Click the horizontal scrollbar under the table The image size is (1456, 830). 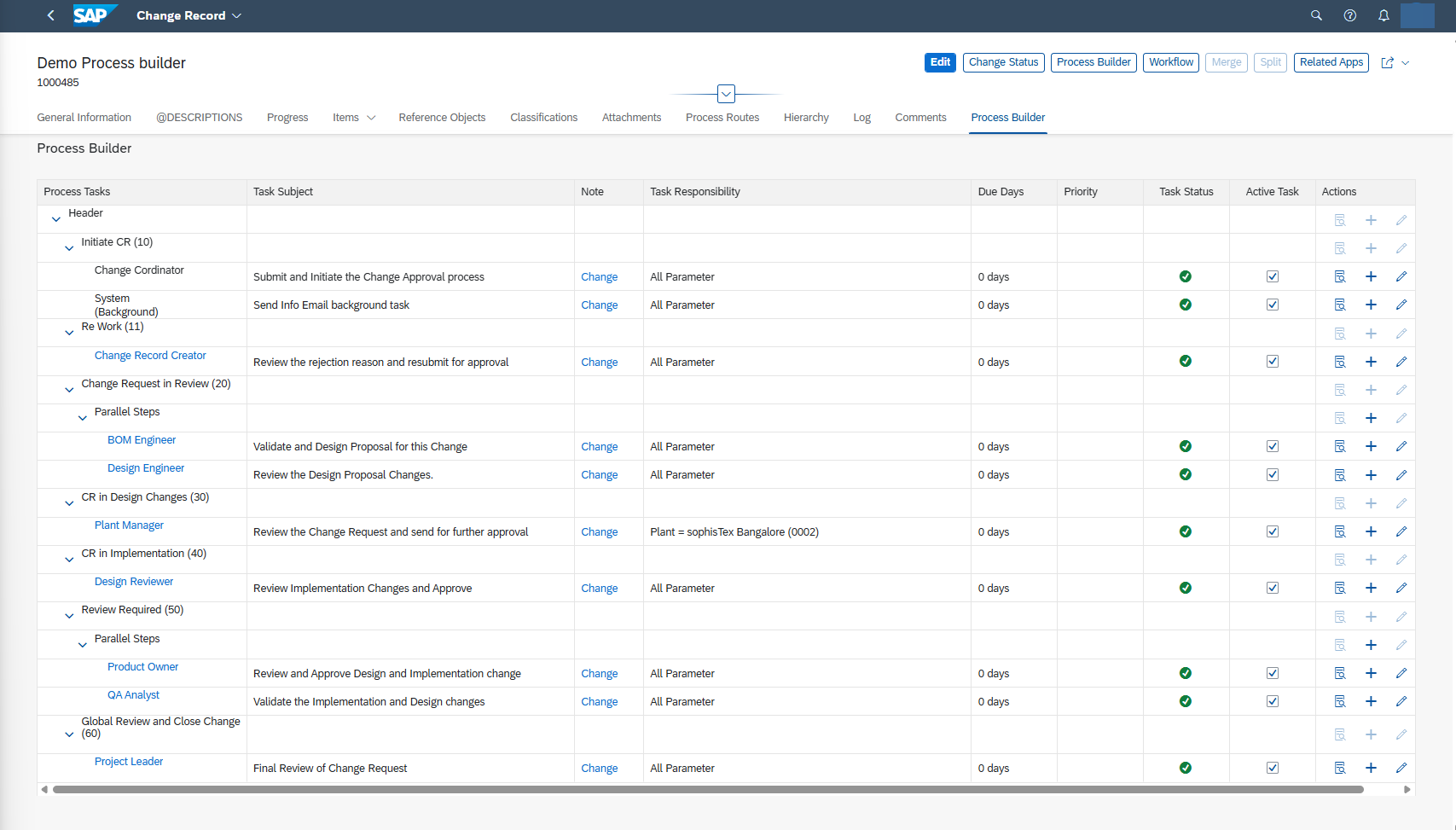pyautogui.click(x=708, y=790)
